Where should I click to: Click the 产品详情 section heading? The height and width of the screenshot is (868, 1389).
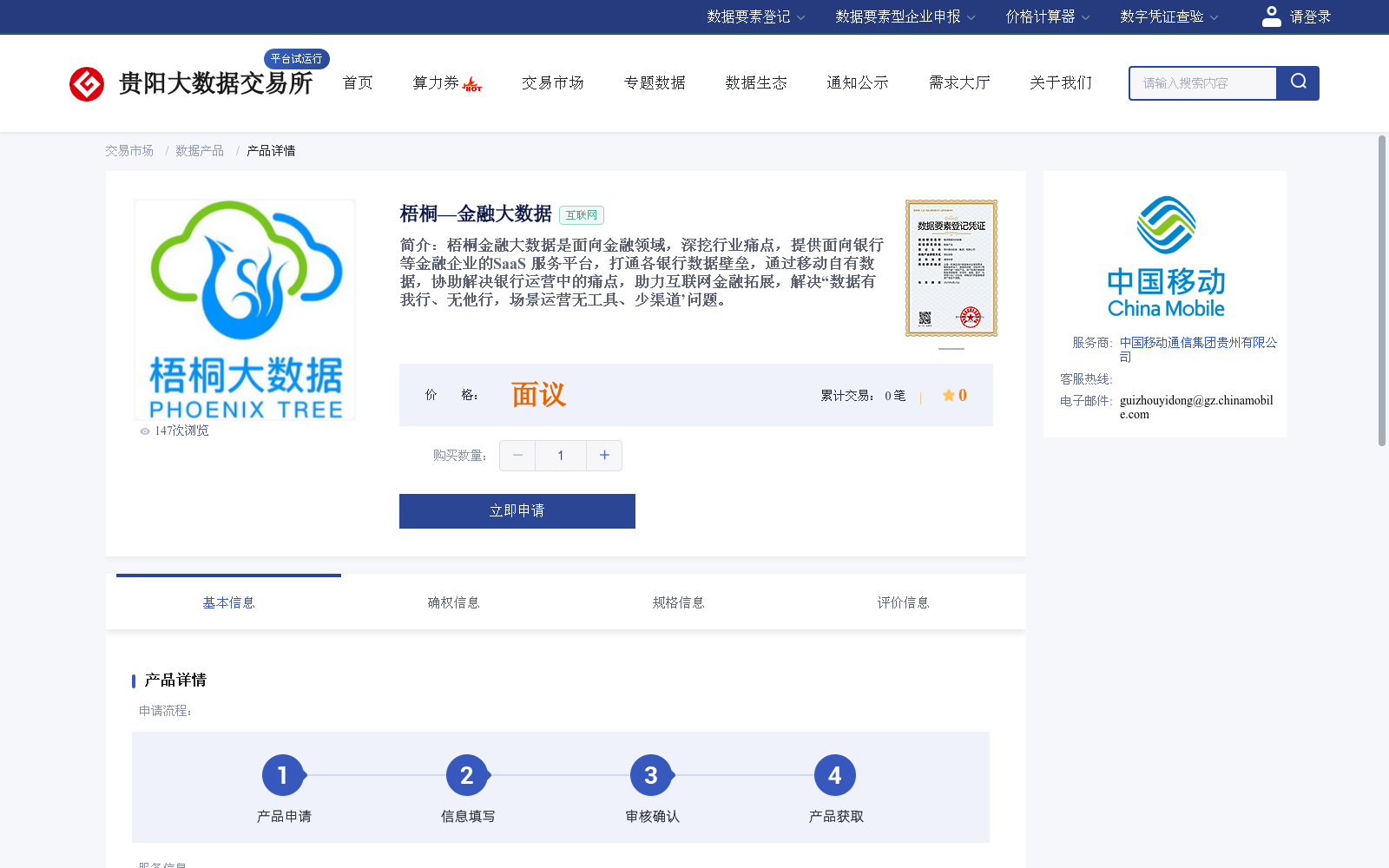pos(175,680)
